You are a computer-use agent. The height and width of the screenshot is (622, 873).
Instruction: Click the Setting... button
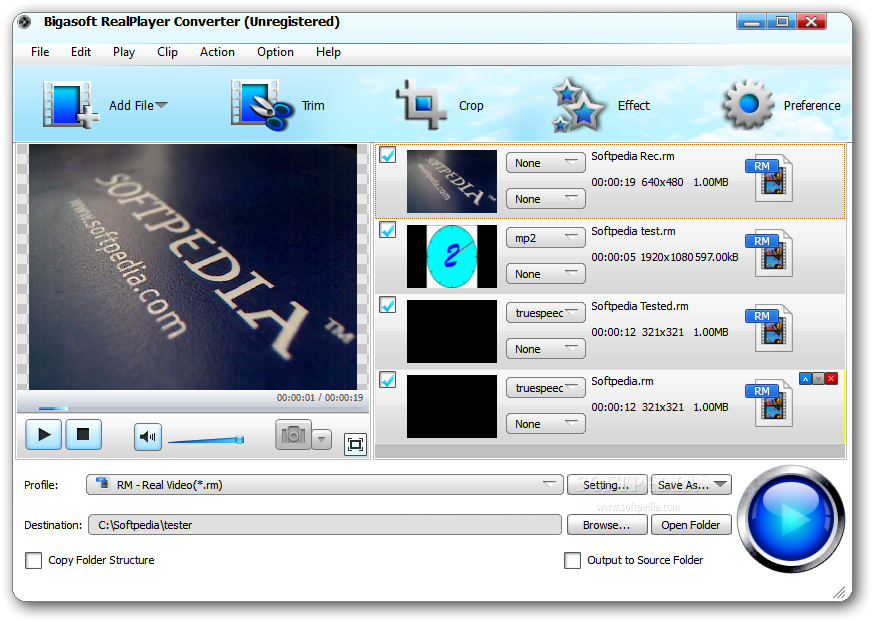[607, 484]
